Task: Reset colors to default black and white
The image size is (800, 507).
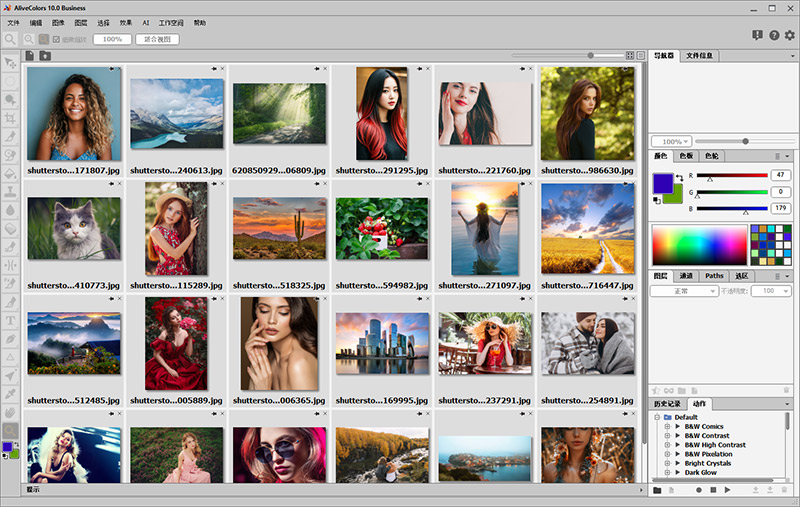Action: [x=657, y=200]
